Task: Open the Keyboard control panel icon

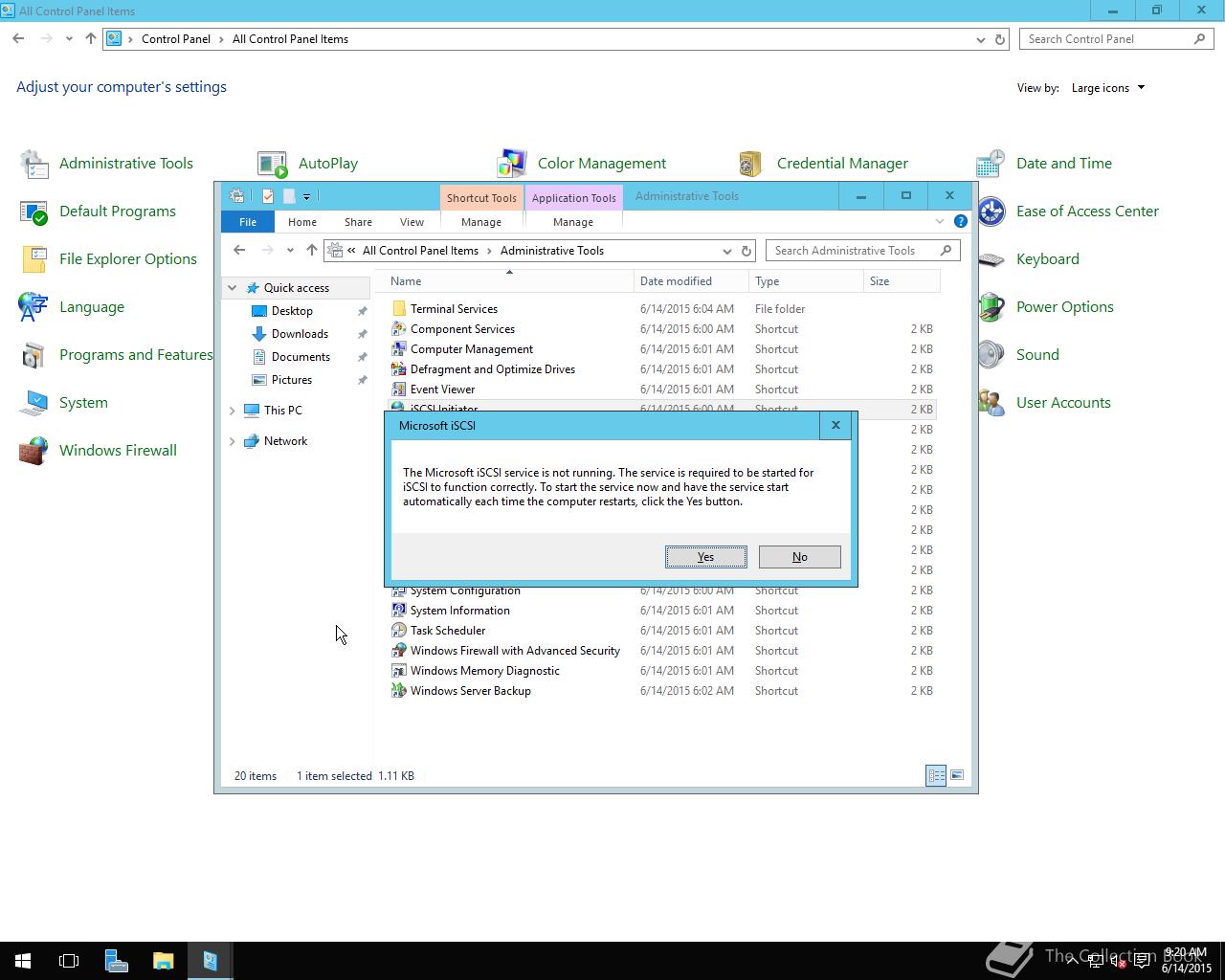Action: point(991,259)
